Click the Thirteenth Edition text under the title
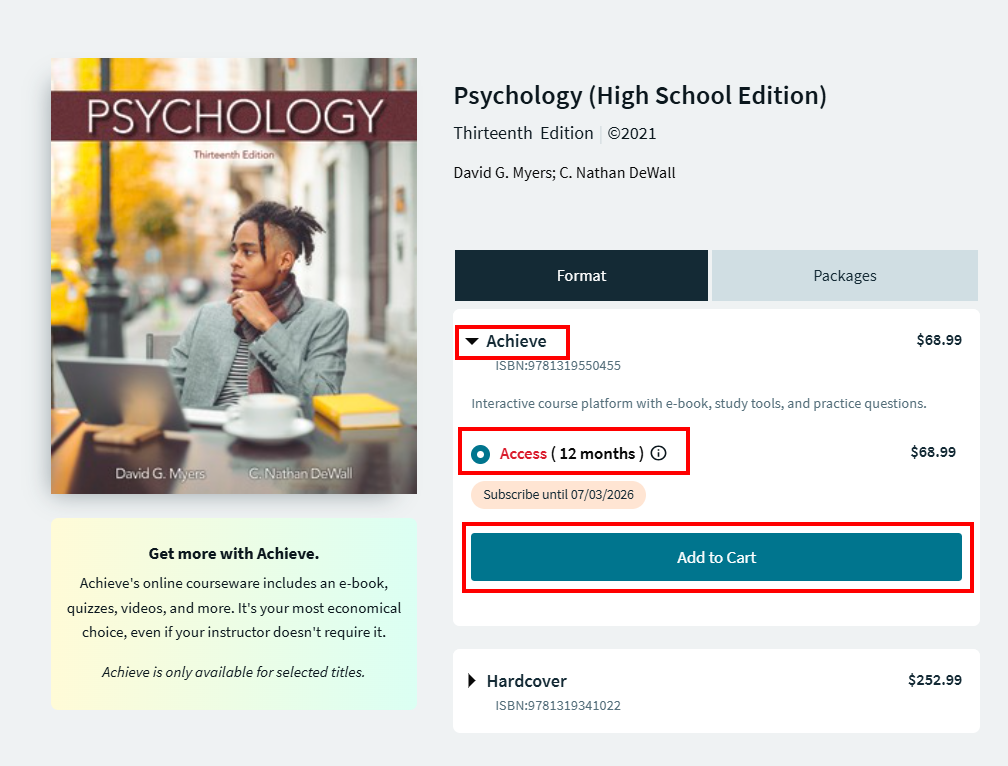The image size is (1008, 766). 523,133
